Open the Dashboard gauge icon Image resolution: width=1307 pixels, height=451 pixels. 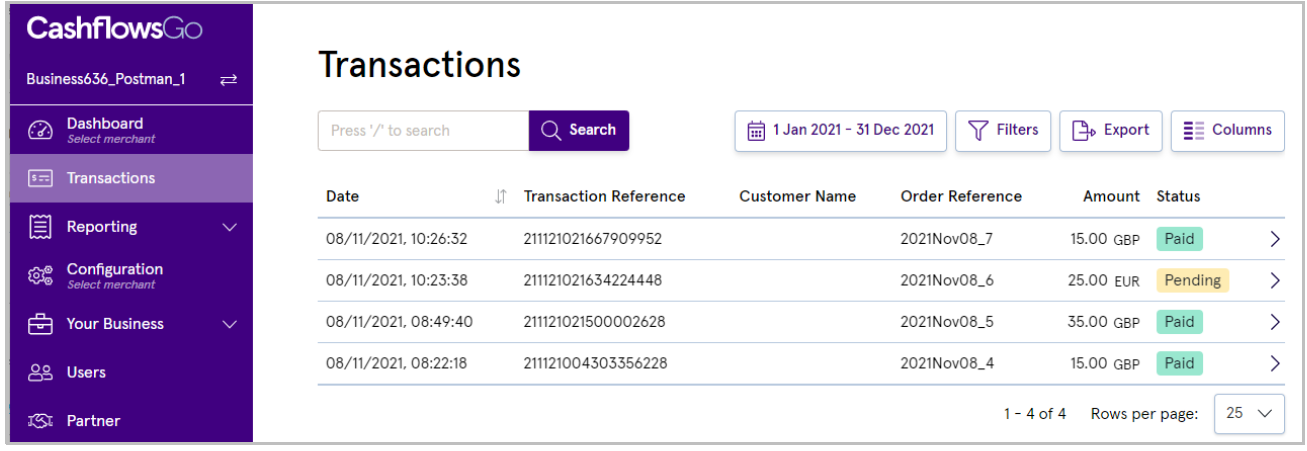(x=40, y=130)
